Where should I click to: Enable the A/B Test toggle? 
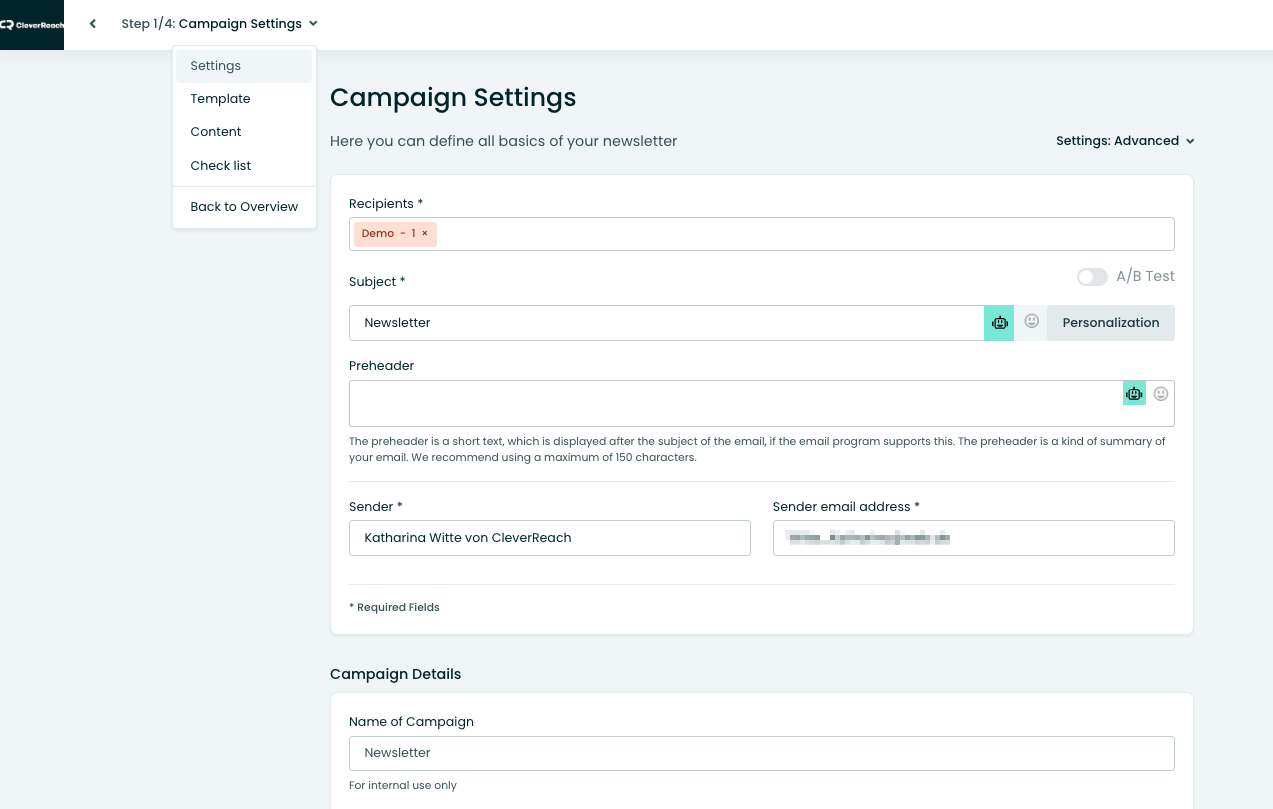1092,277
